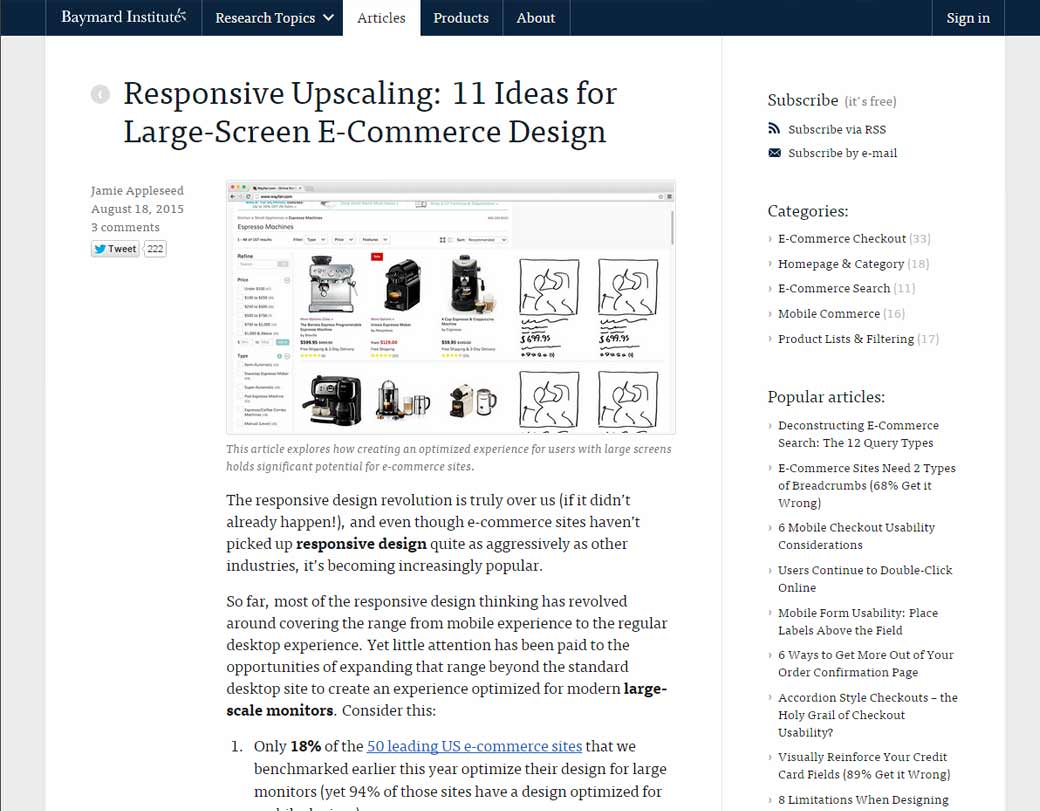
Task: Click the arrow icon beside E-Commerce Checkout
Action: click(x=770, y=238)
